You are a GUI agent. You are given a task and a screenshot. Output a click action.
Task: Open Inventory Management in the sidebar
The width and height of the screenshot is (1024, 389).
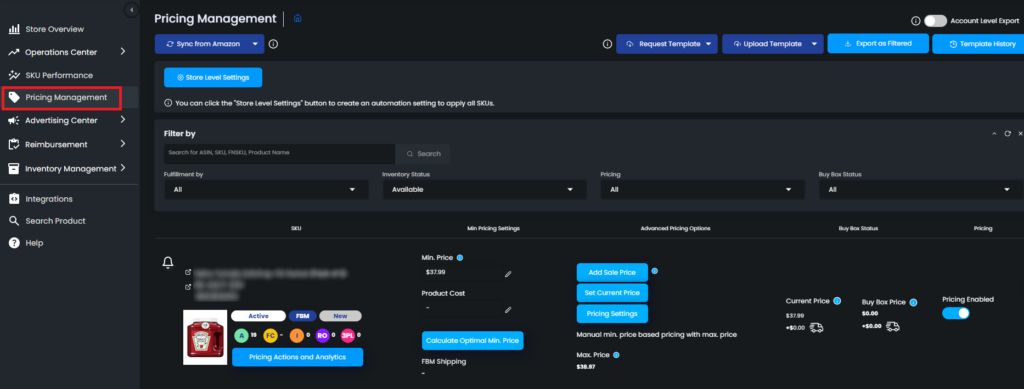(x=71, y=168)
